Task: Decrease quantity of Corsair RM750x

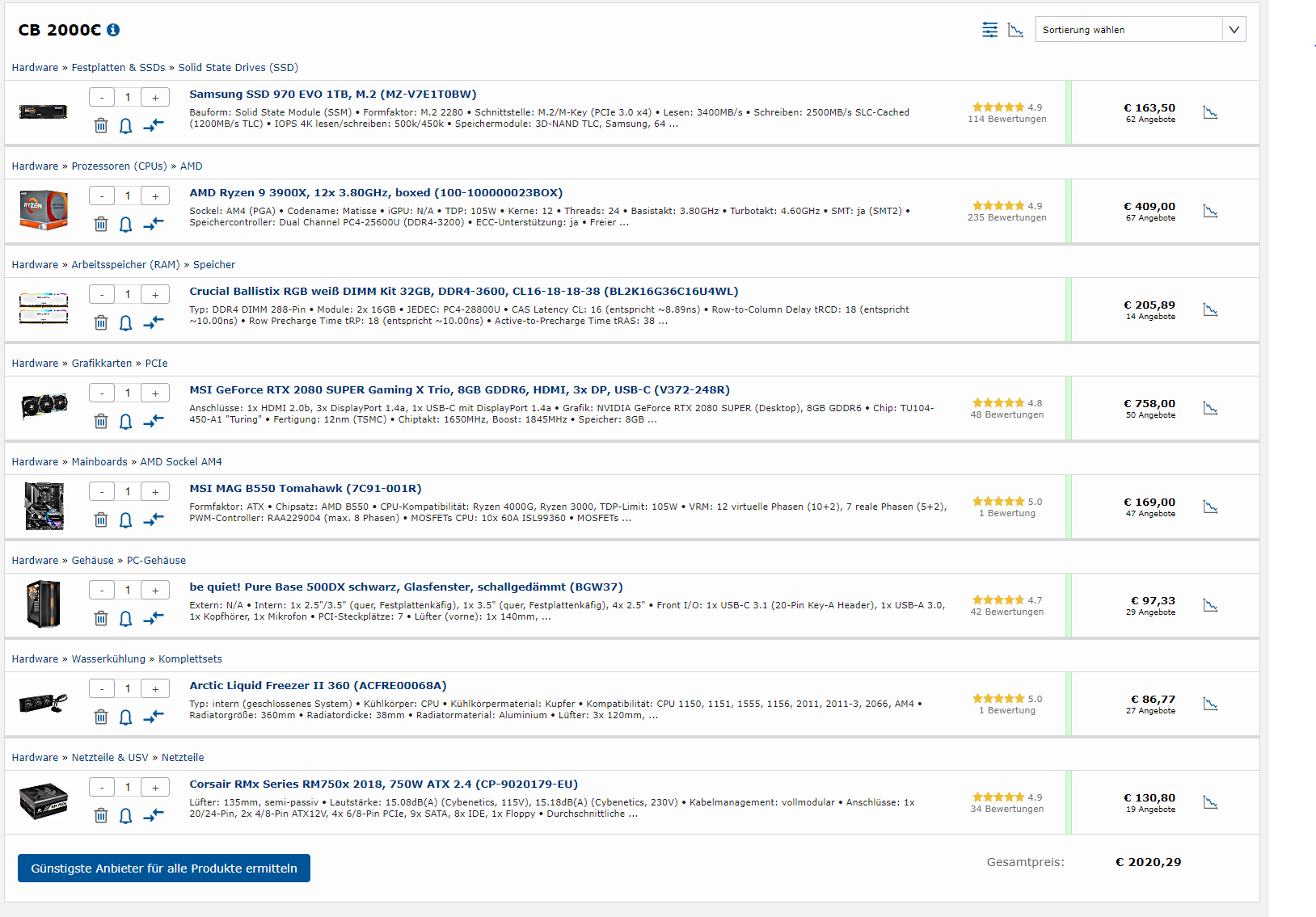Action: pos(102,787)
